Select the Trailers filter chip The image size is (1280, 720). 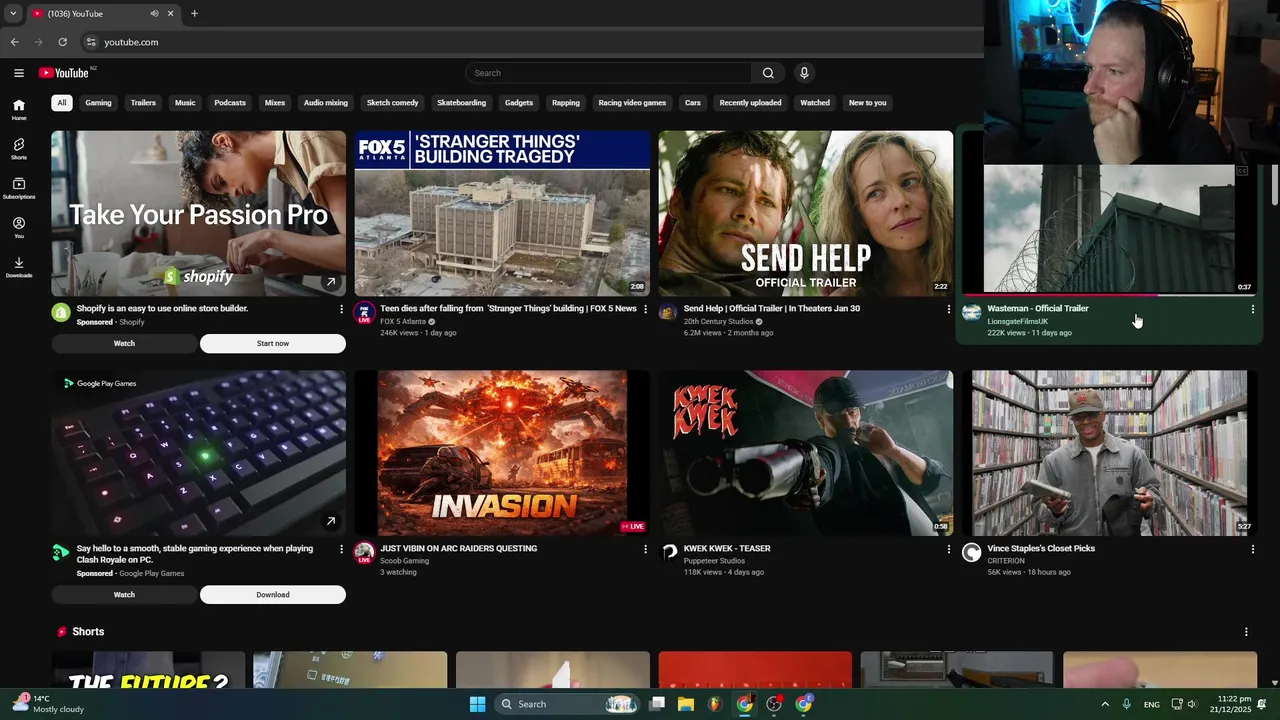pyautogui.click(x=143, y=102)
